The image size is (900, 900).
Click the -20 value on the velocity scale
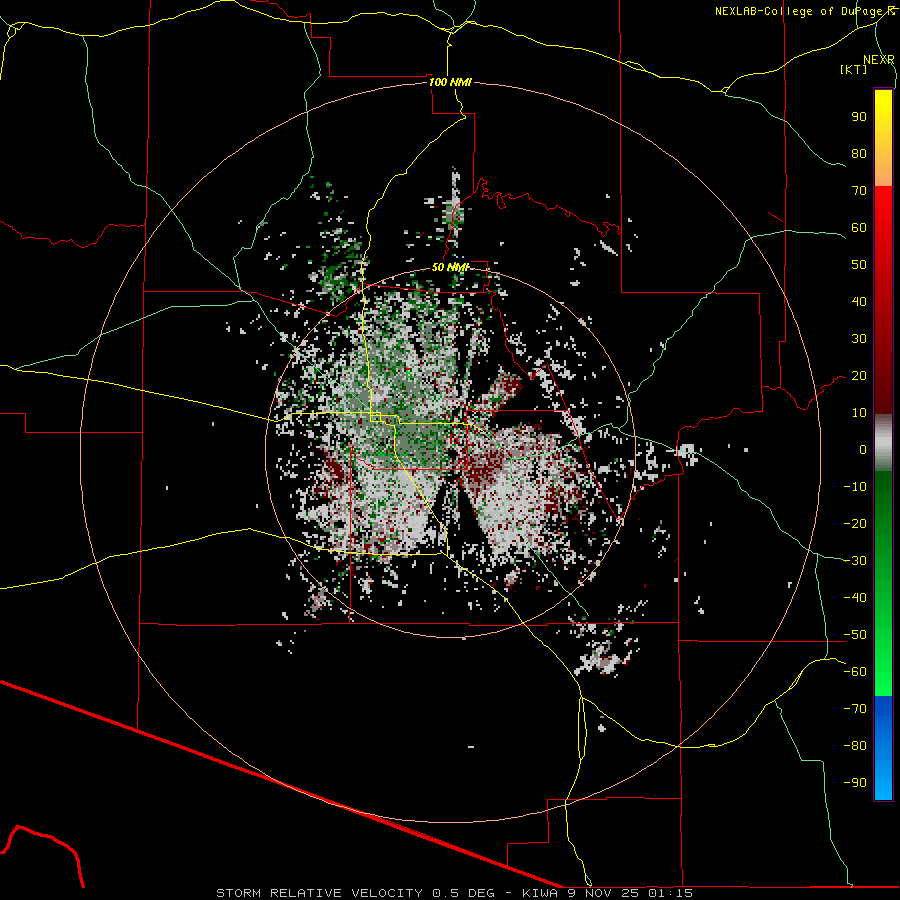855,523
